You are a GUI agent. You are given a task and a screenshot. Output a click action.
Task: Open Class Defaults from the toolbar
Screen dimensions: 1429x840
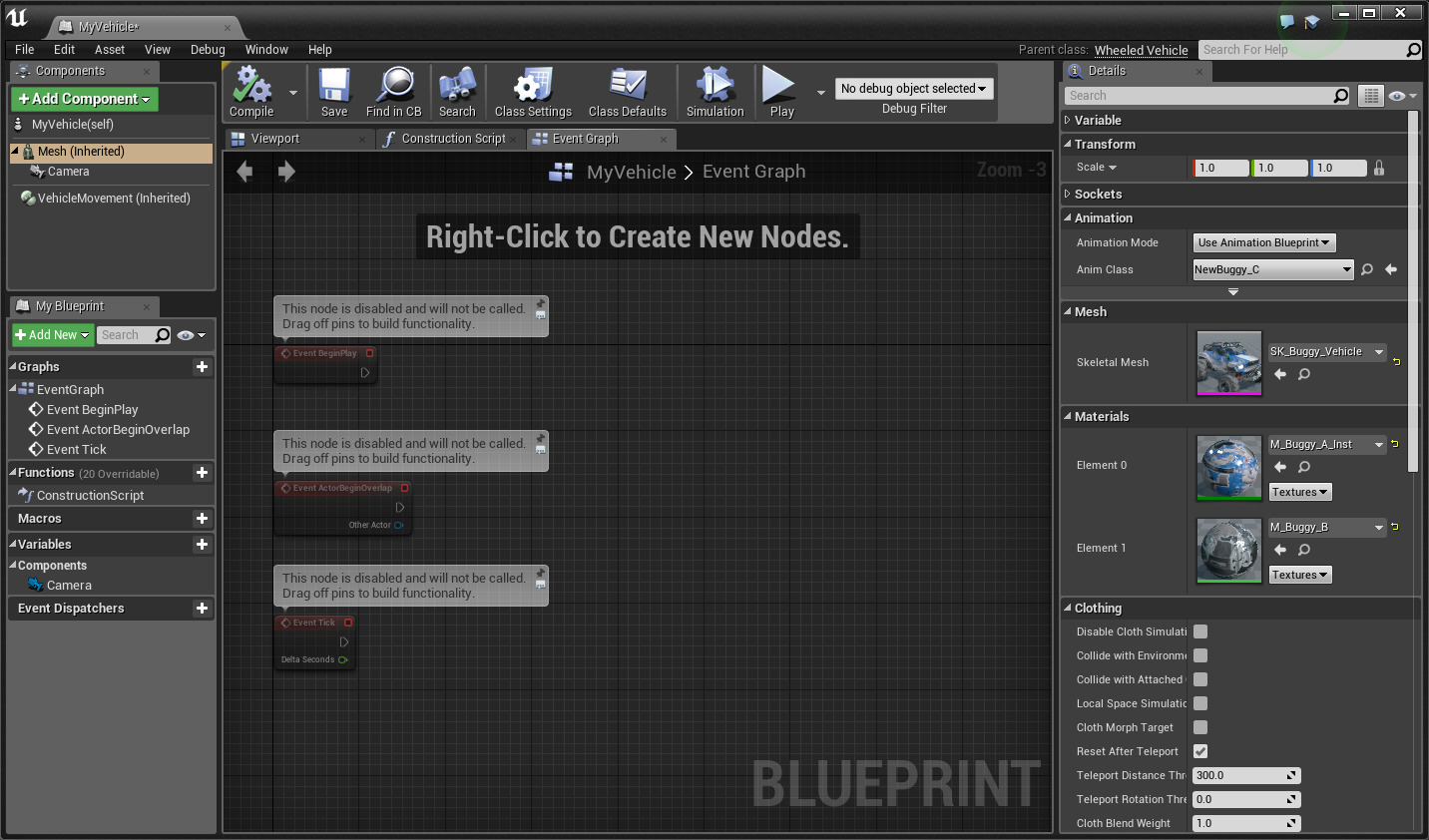tap(628, 86)
